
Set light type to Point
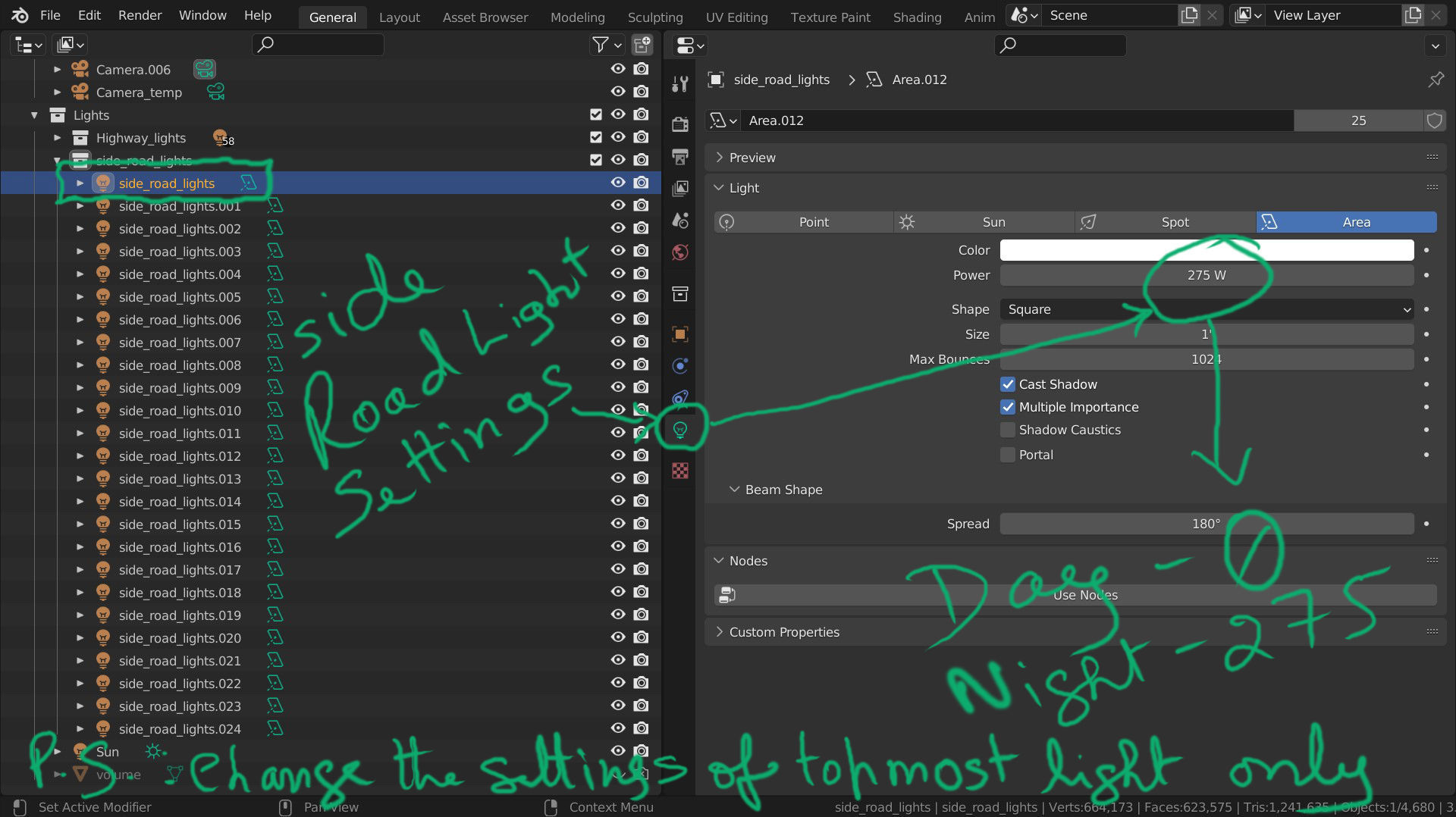click(x=804, y=222)
